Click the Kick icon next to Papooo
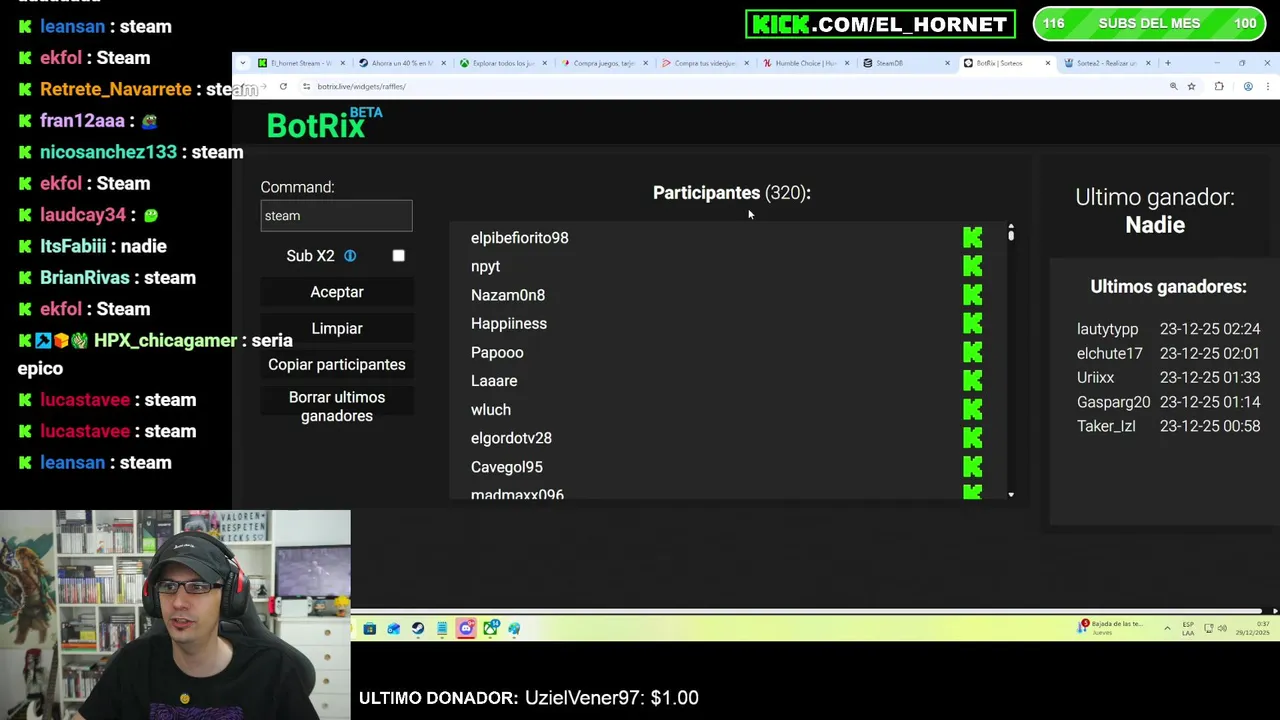 pos(972,352)
